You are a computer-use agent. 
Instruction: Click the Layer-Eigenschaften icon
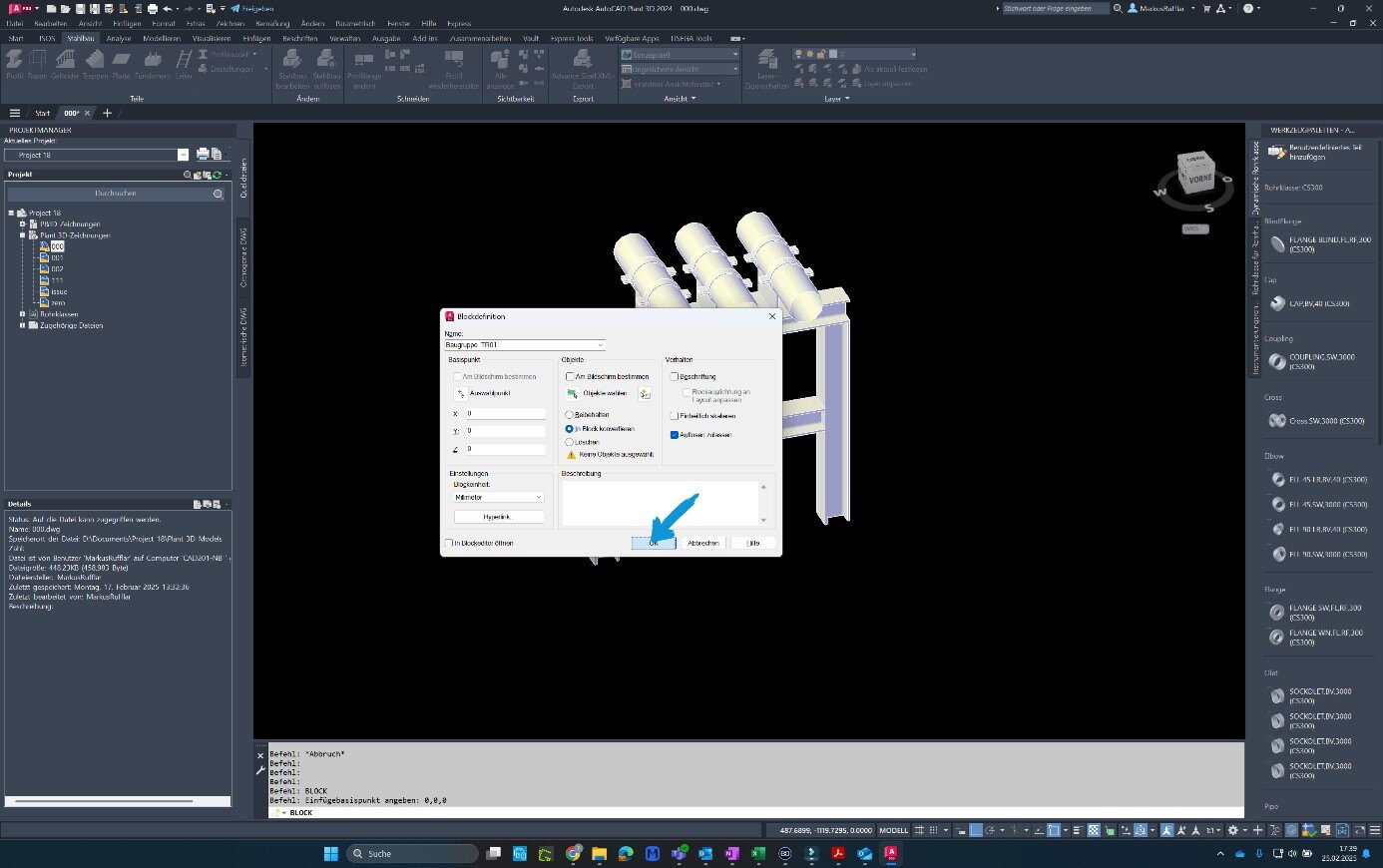tap(767, 60)
